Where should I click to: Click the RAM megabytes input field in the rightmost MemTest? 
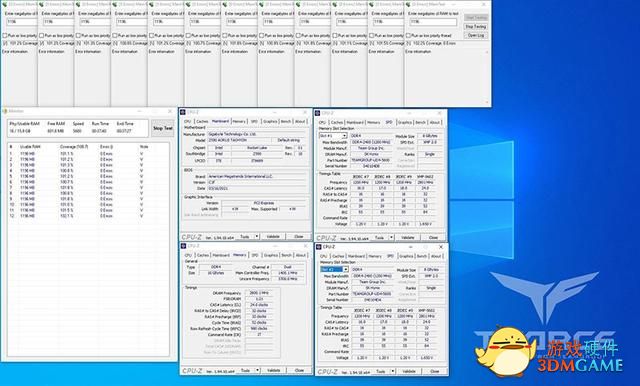click(x=433, y=22)
